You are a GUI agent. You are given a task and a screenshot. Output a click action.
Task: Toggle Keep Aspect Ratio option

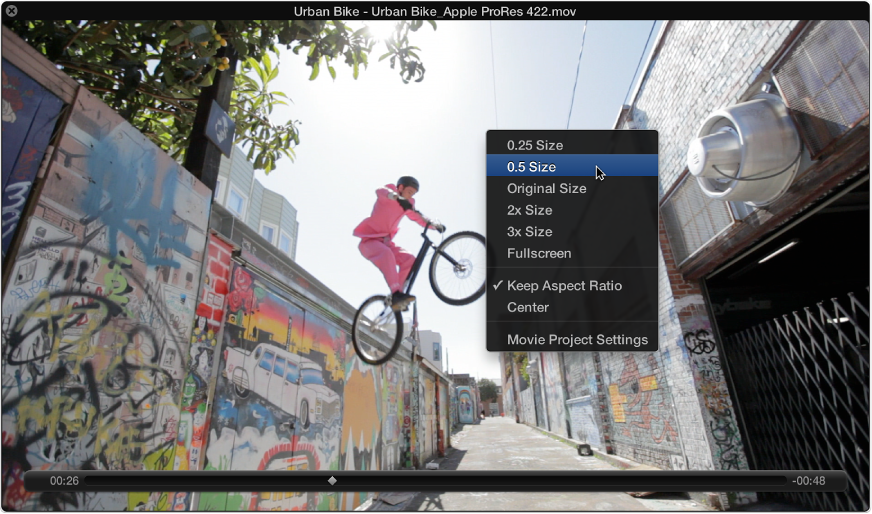click(x=572, y=286)
